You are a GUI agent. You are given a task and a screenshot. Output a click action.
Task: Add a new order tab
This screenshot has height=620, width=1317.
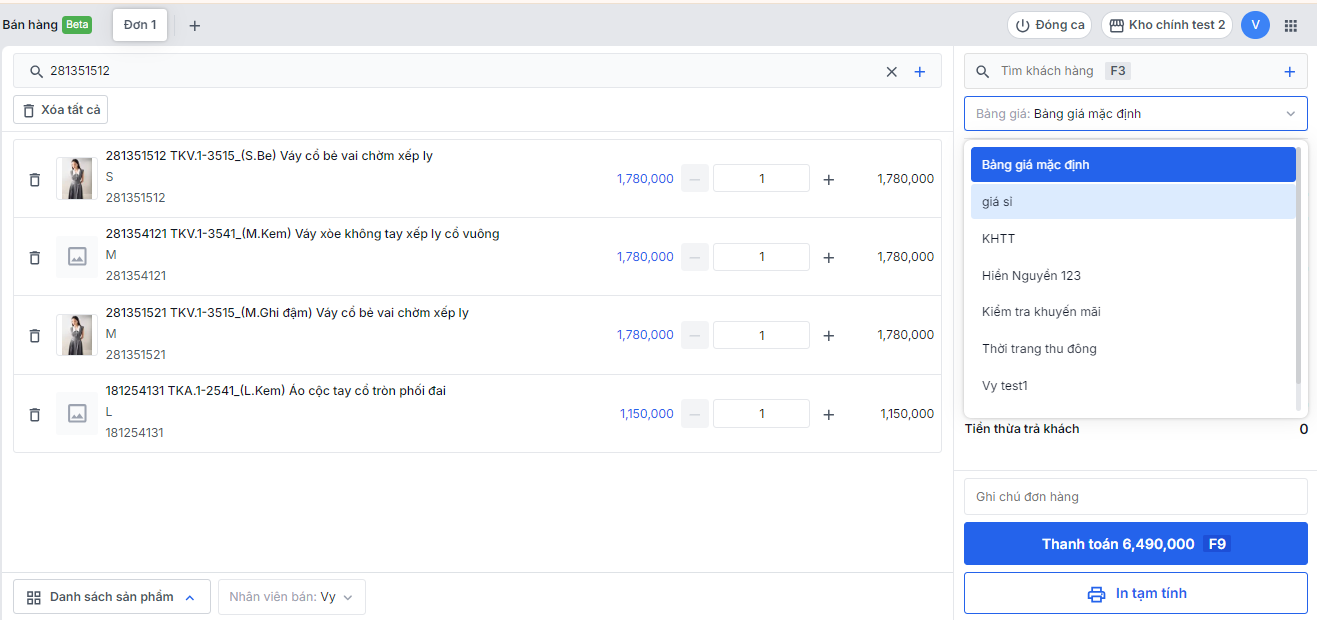pyautogui.click(x=195, y=26)
